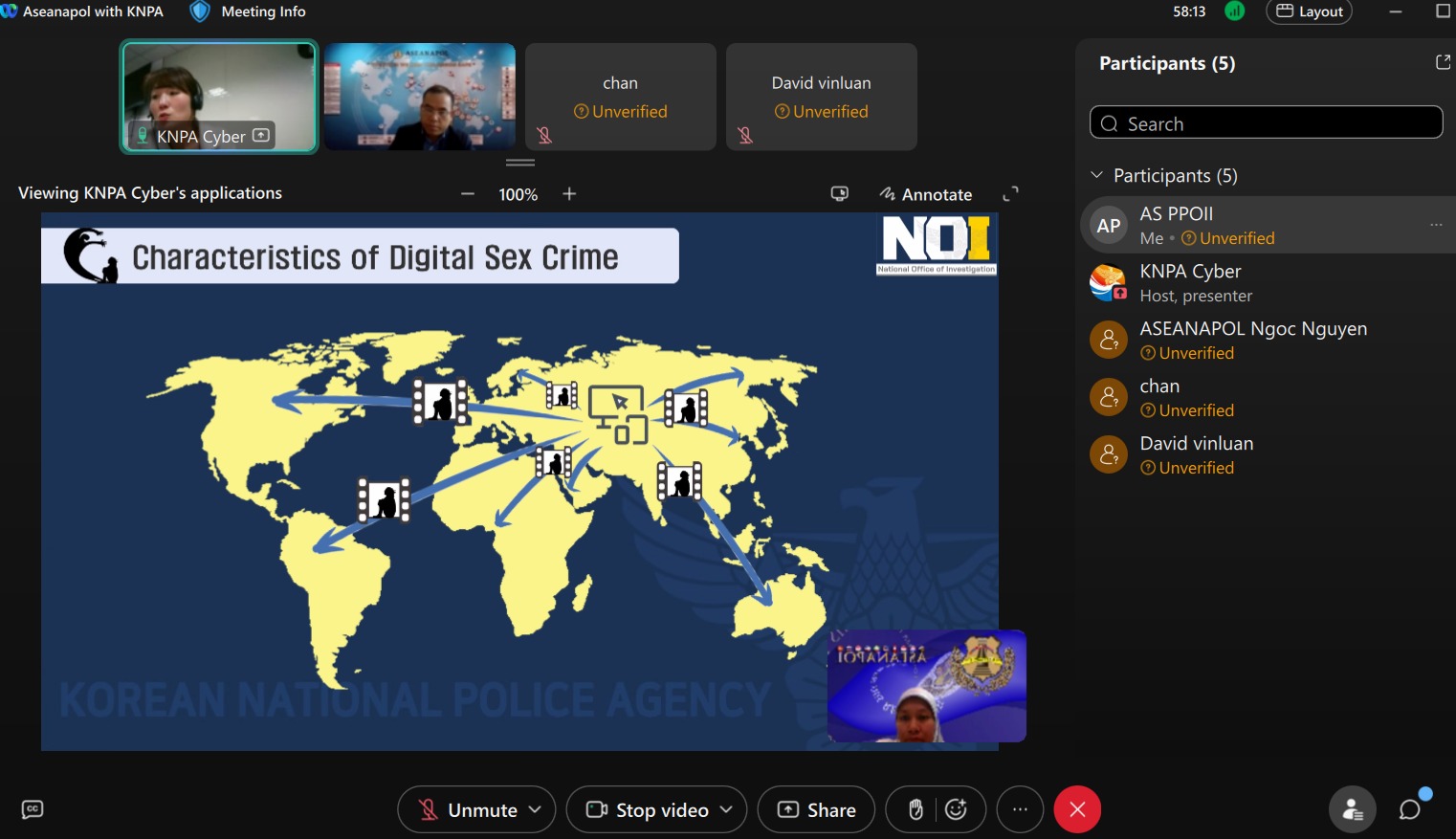Expand audio options arrow beside Unmute
Viewport: 1456px width, 839px height.
(x=536, y=810)
